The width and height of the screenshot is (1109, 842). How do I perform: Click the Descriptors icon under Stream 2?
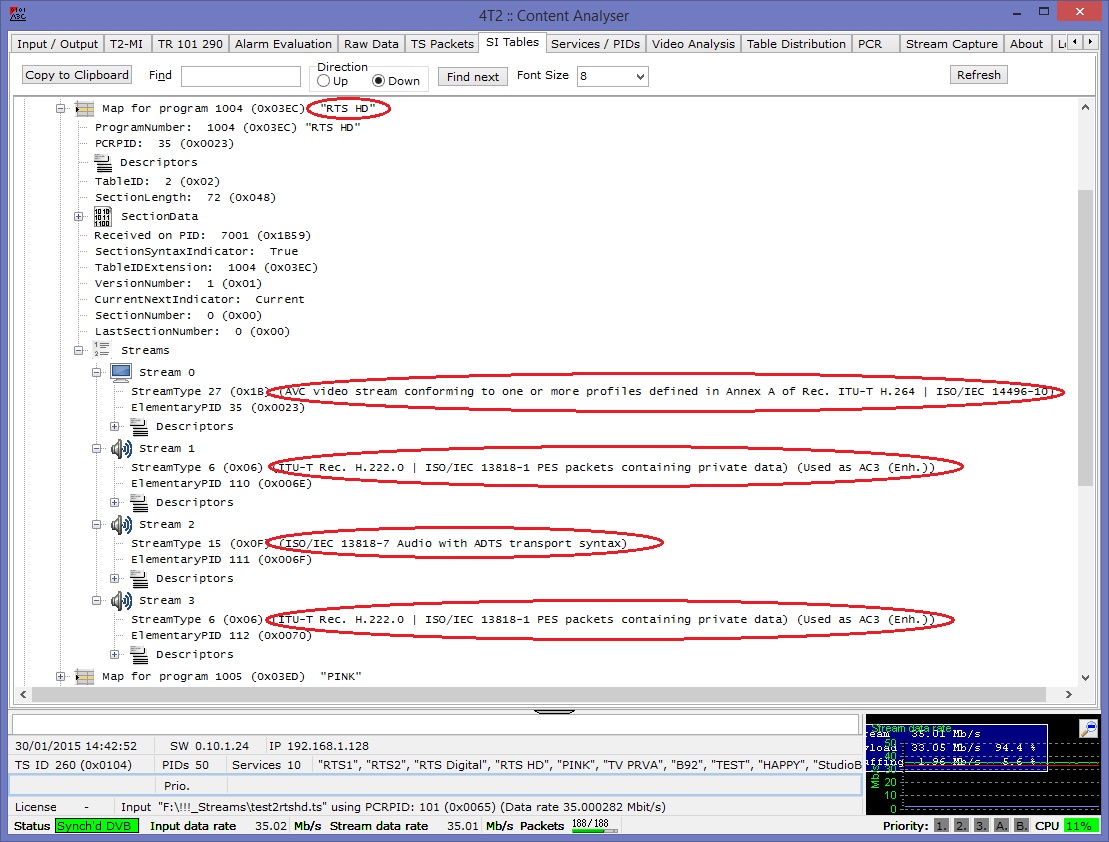pos(139,578)
